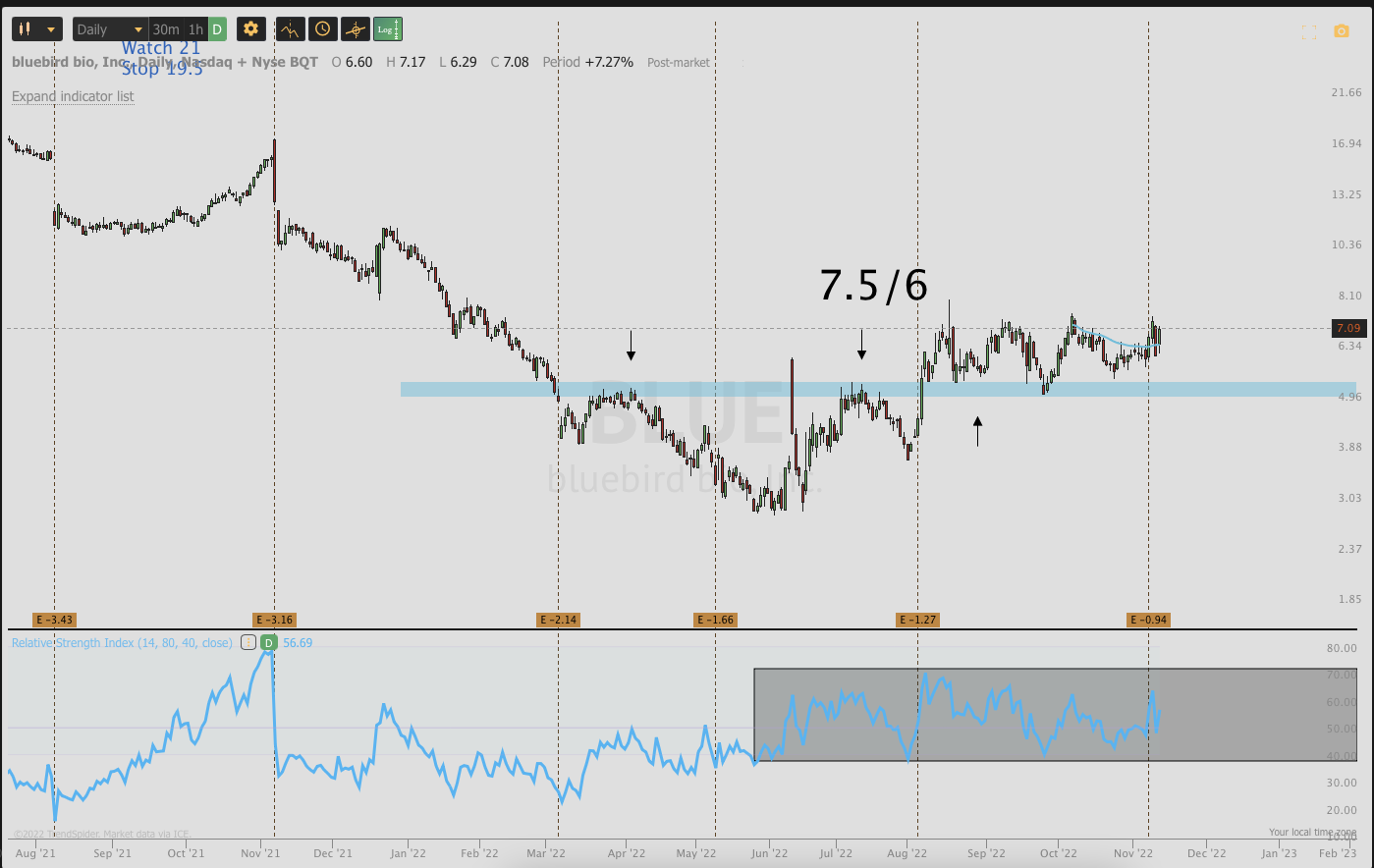Image resolution: width=1374 pixels, height=868 pixels.
Task: Open RSI indicator options dots menu
Action: 247,642
